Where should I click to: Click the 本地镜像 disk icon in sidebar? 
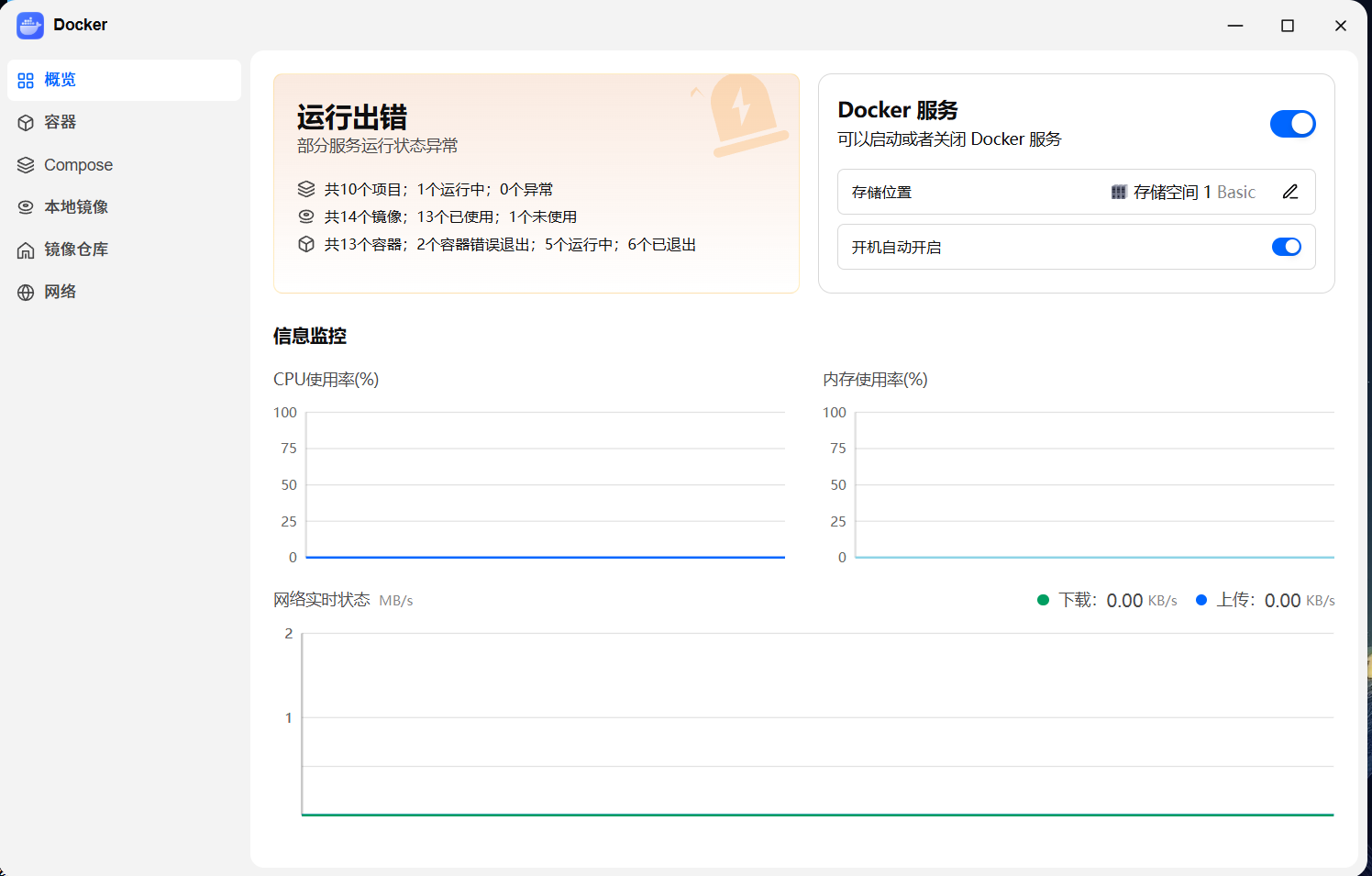[26, 207]
